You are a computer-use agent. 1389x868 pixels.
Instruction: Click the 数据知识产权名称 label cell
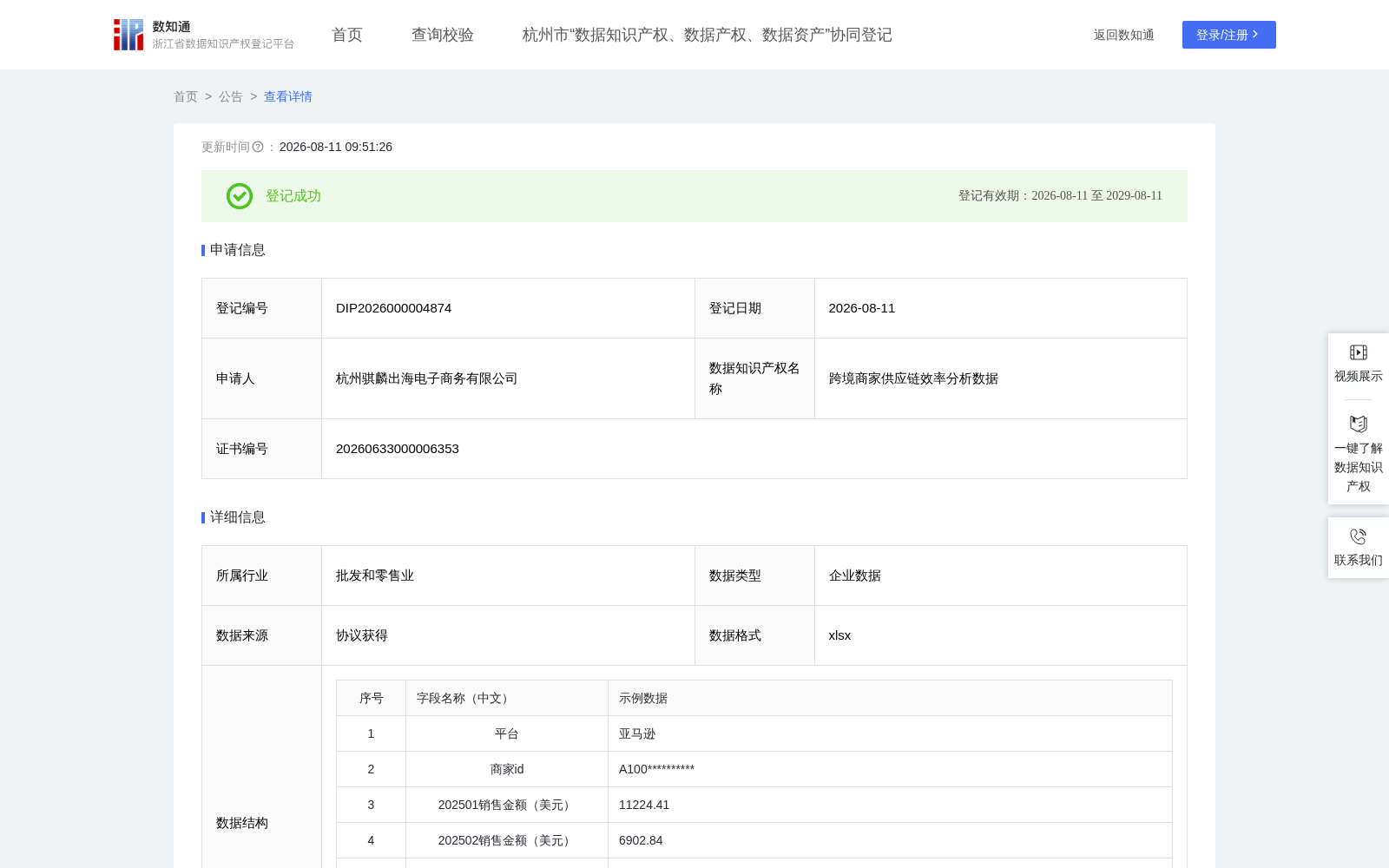tap(754, 378)
